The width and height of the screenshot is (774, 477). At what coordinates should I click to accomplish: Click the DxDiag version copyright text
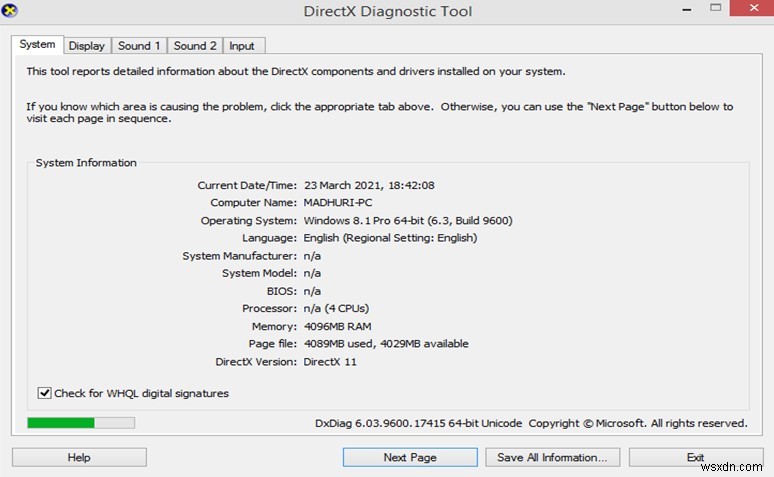point(530,424)
